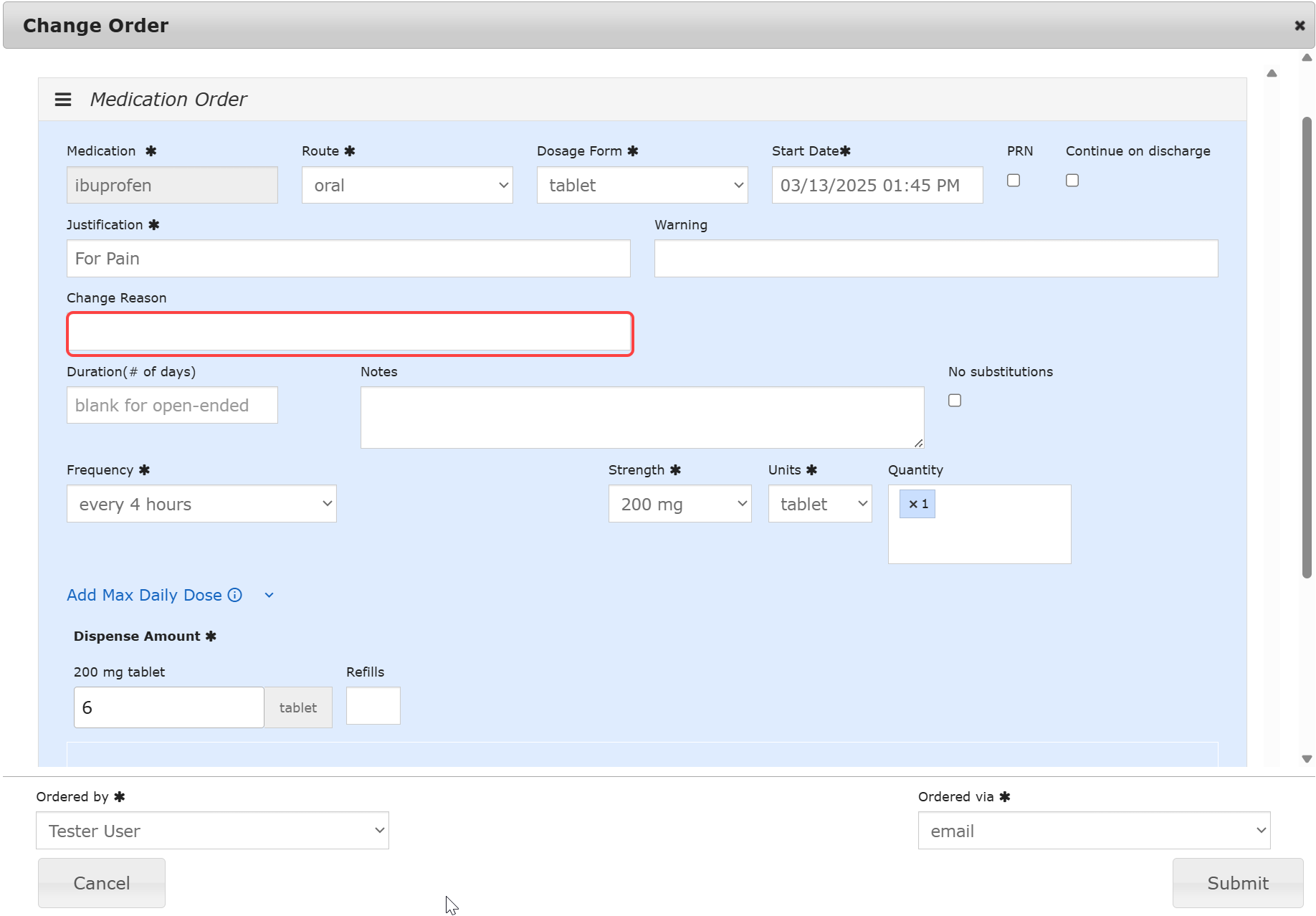The image size is (1316, 916).
Task: Click the Change Reason text field
Action: (x=350, y=334)
